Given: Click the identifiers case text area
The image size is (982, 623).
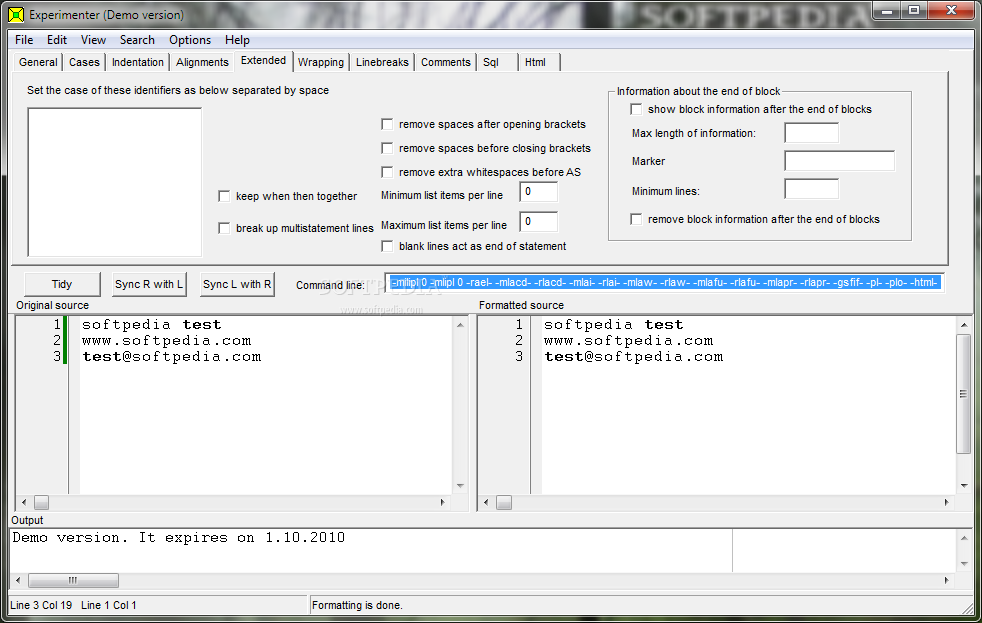Looking at the screenshot, I should pyautogui.click(x=115, y=182).
